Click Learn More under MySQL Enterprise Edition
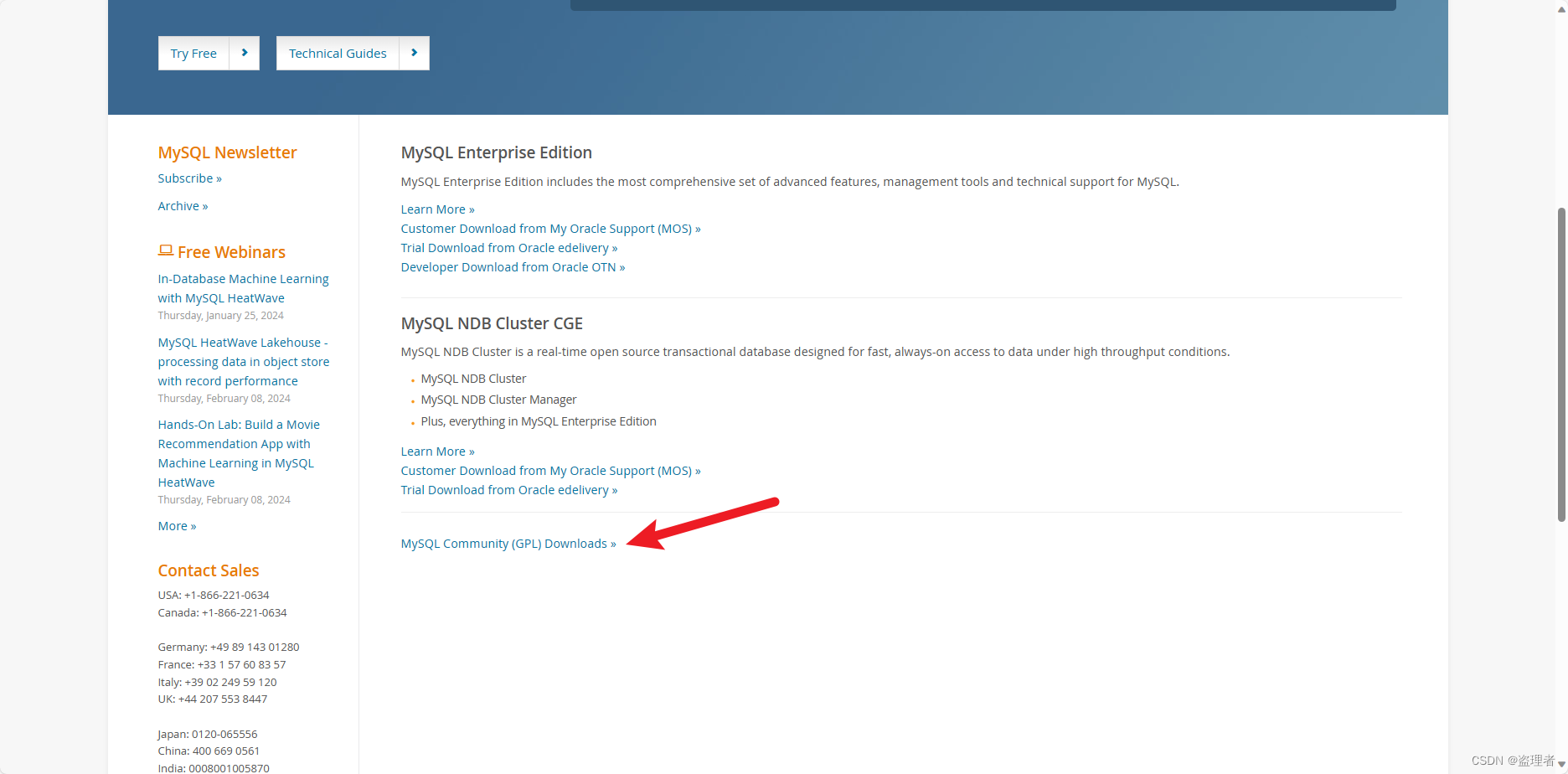This screenshot has width=1568, height=774. click(x=437, y=209)
